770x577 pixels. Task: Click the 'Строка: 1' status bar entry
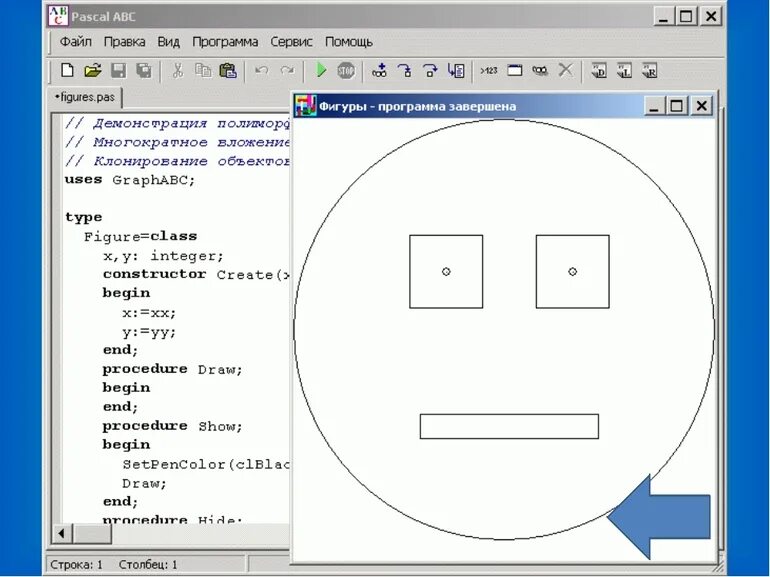coord(76,565)
